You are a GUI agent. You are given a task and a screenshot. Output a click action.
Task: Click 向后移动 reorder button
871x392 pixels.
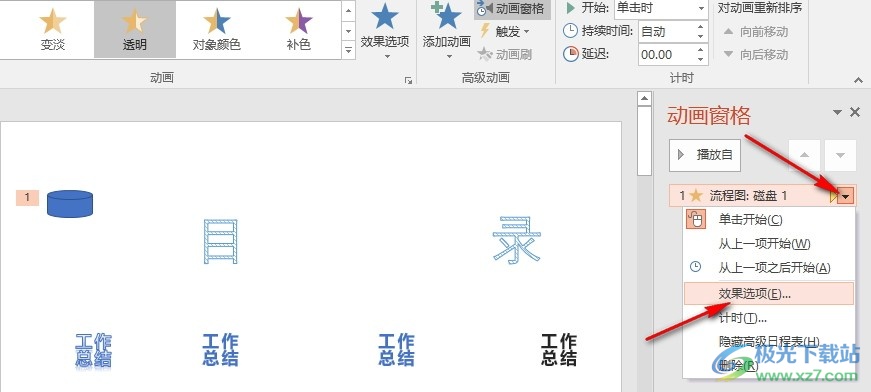pyautogui.click(x=756, y=54)
